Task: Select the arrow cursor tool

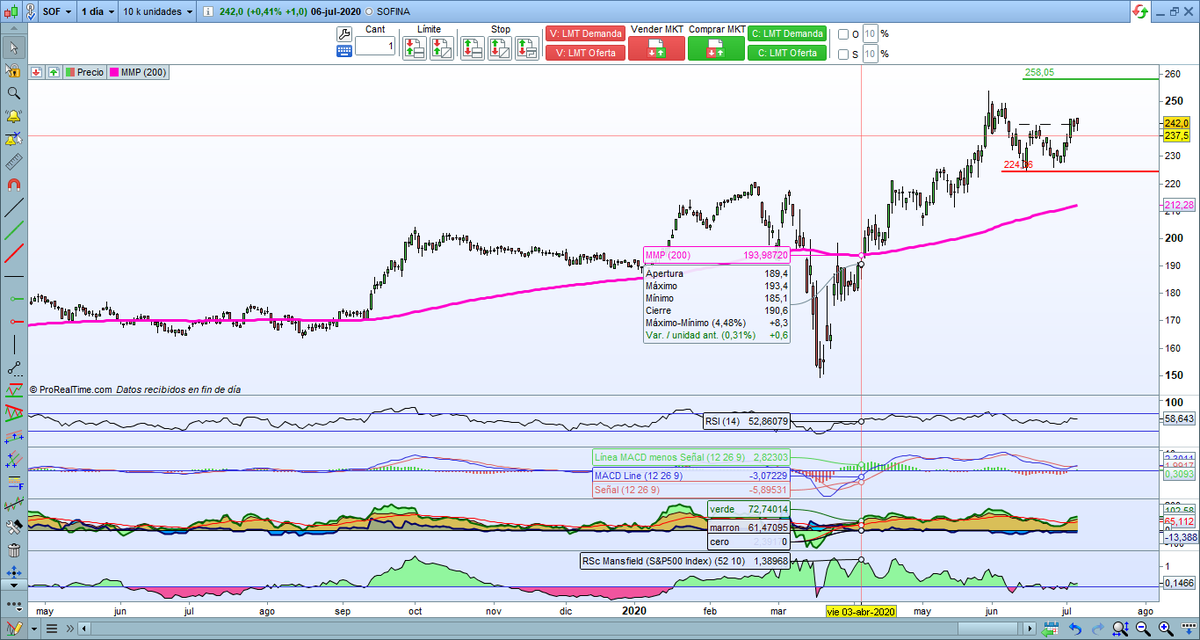Action: click(x=13, y=48)
